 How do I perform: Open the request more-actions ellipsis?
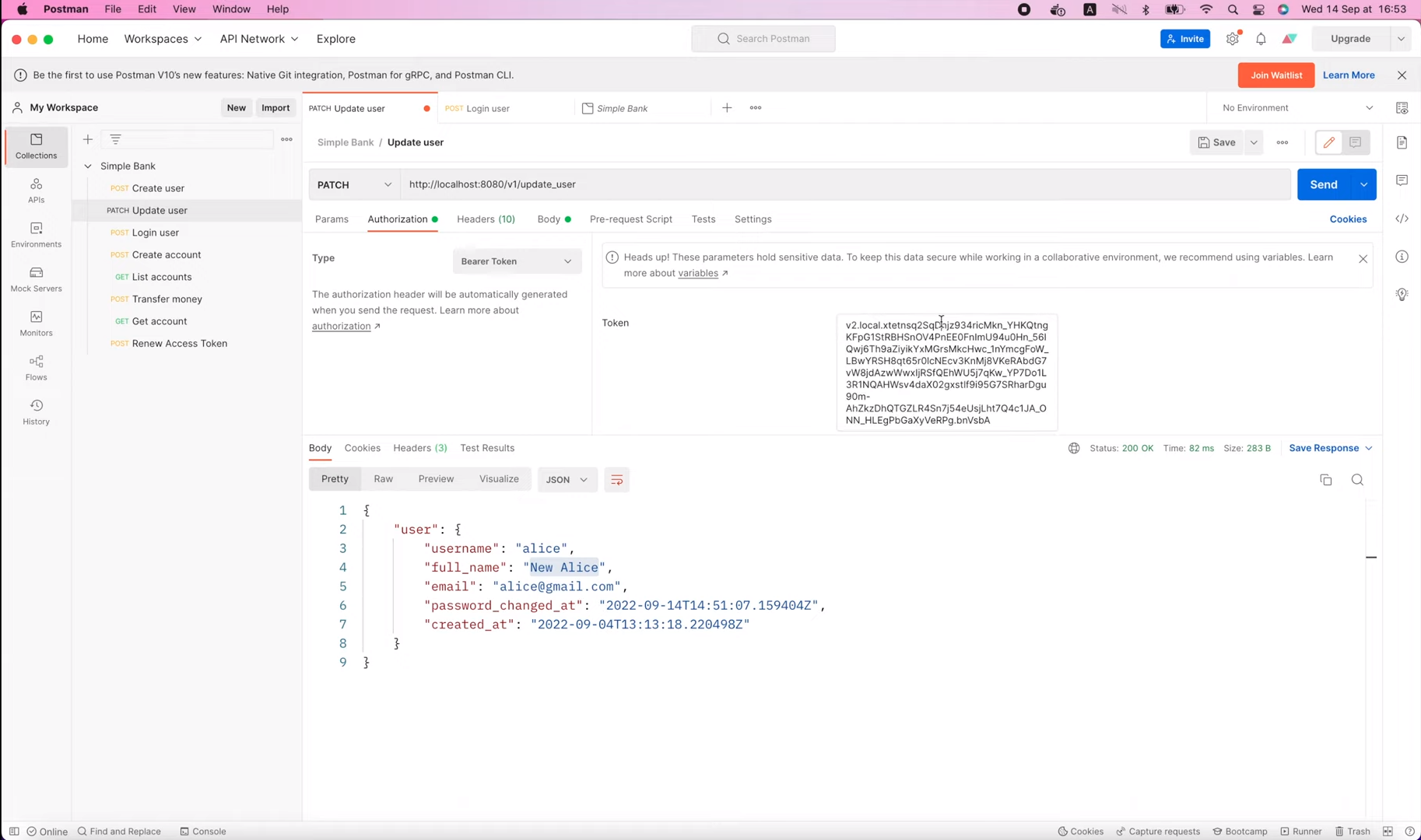pyautogui.click(x=1282, y=142)
